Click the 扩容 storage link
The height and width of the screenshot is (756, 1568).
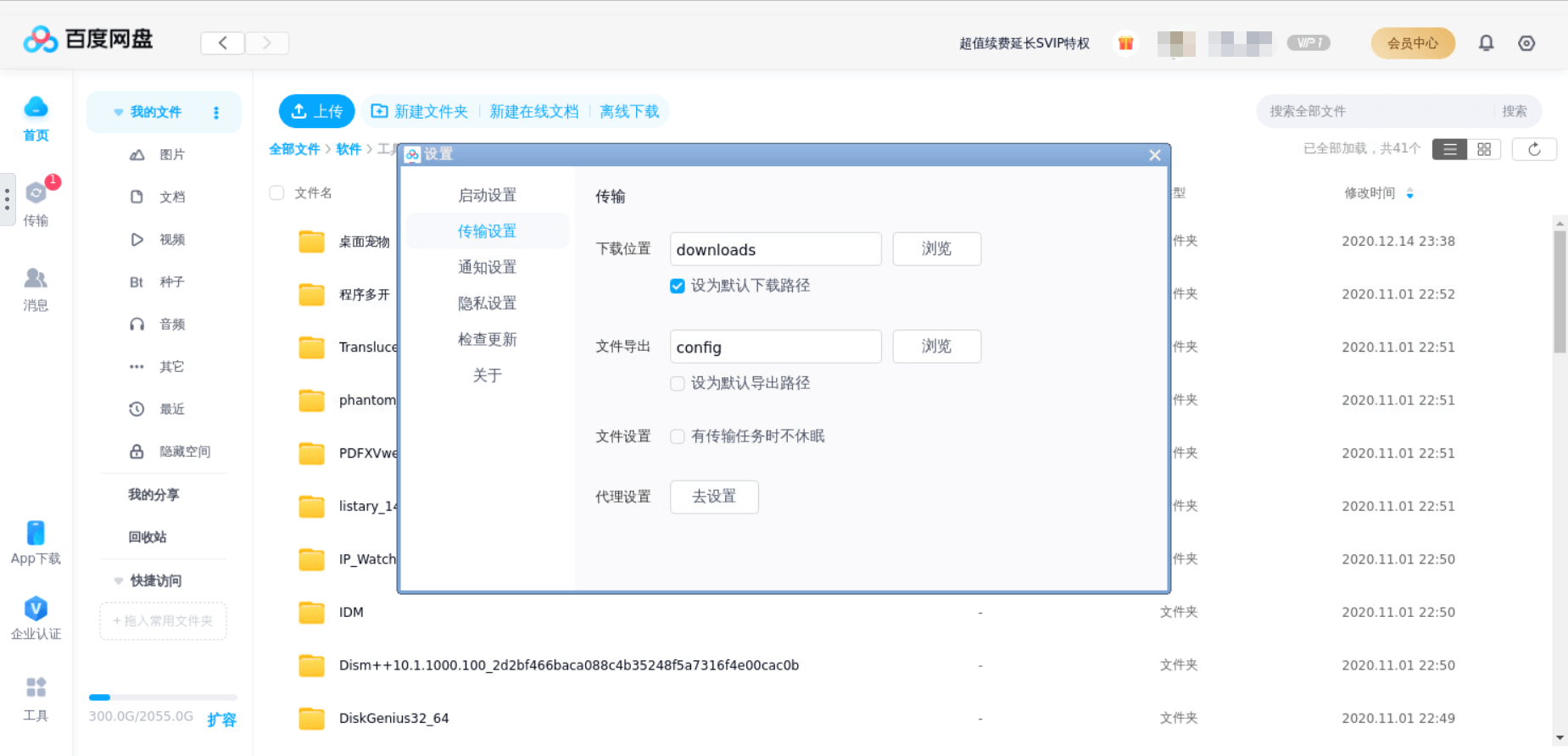tap(222, 720)
